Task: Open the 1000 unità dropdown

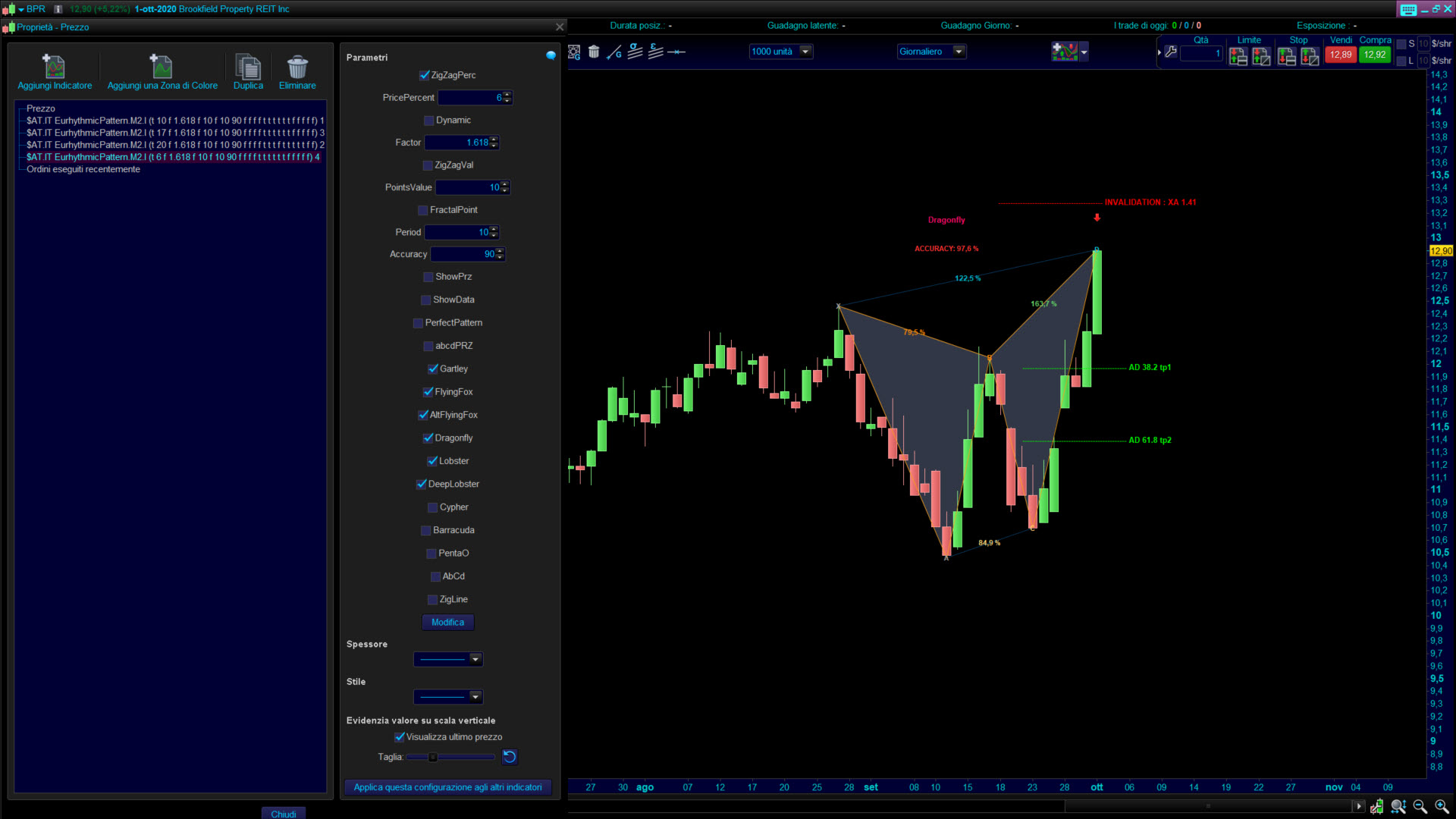Action: pos(805,52)
